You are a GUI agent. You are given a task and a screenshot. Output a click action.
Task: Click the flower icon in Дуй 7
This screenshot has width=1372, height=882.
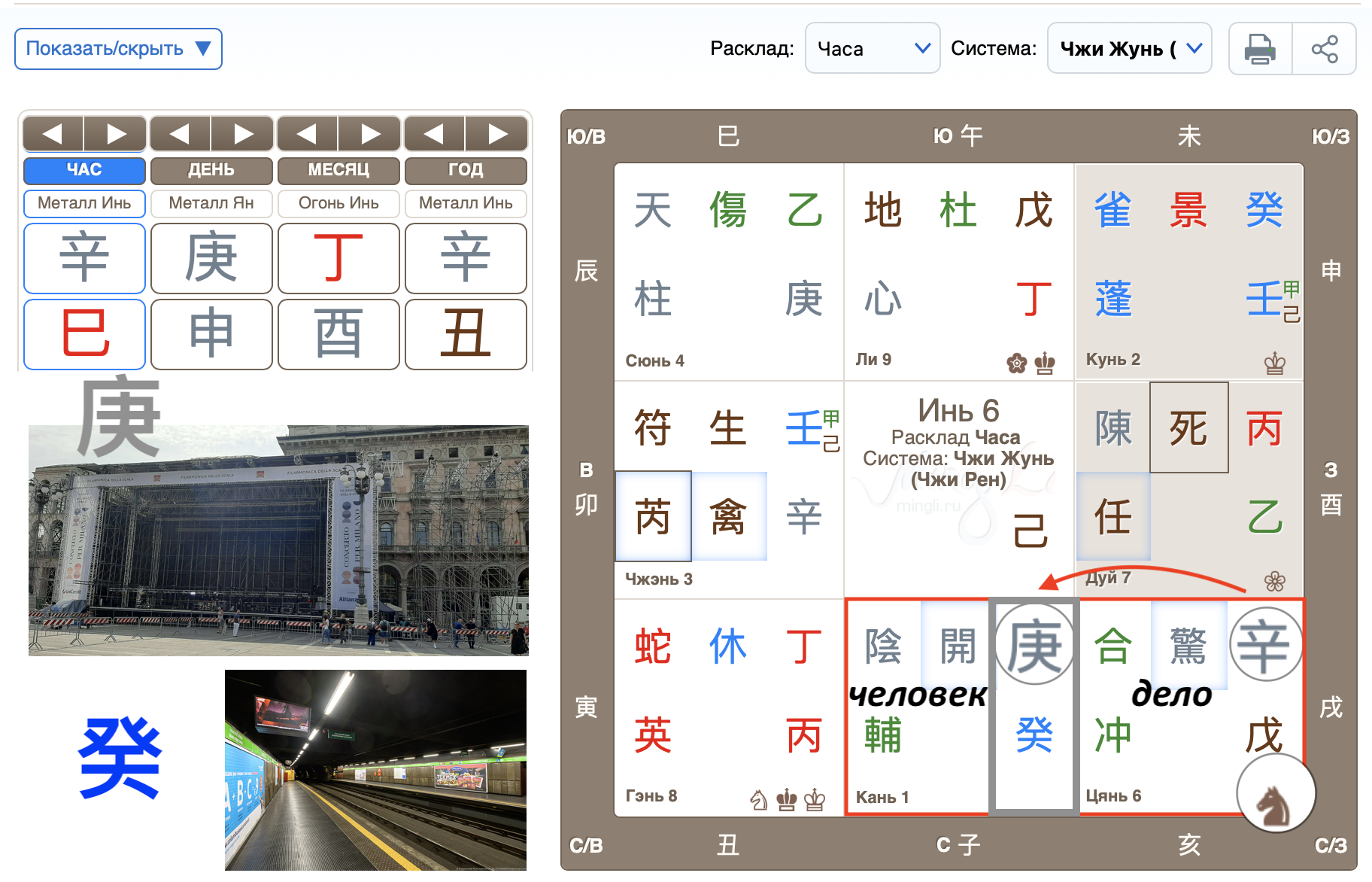pos(1274,581)
